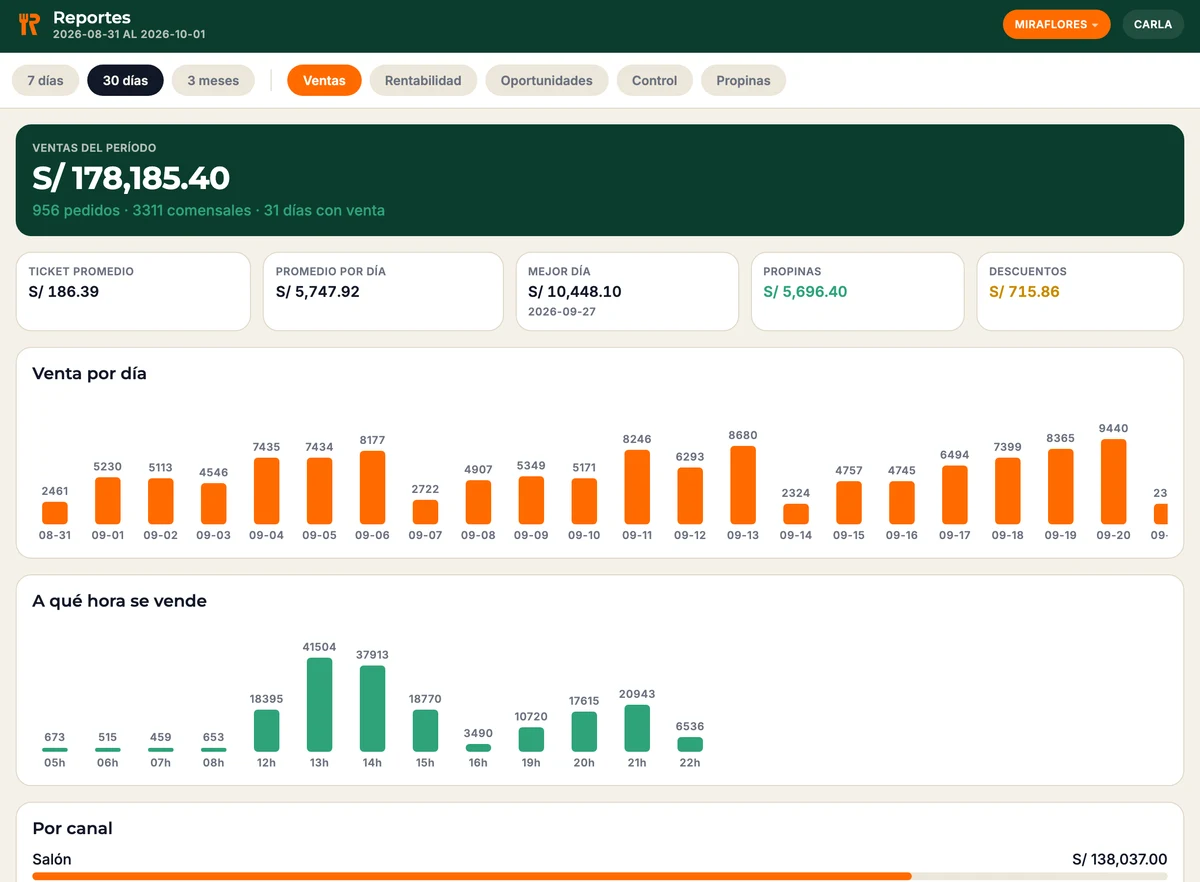This screenshot has height=882, width=1200.
Task: Click the 956 pedidos summary line
Action: (208, 211)
